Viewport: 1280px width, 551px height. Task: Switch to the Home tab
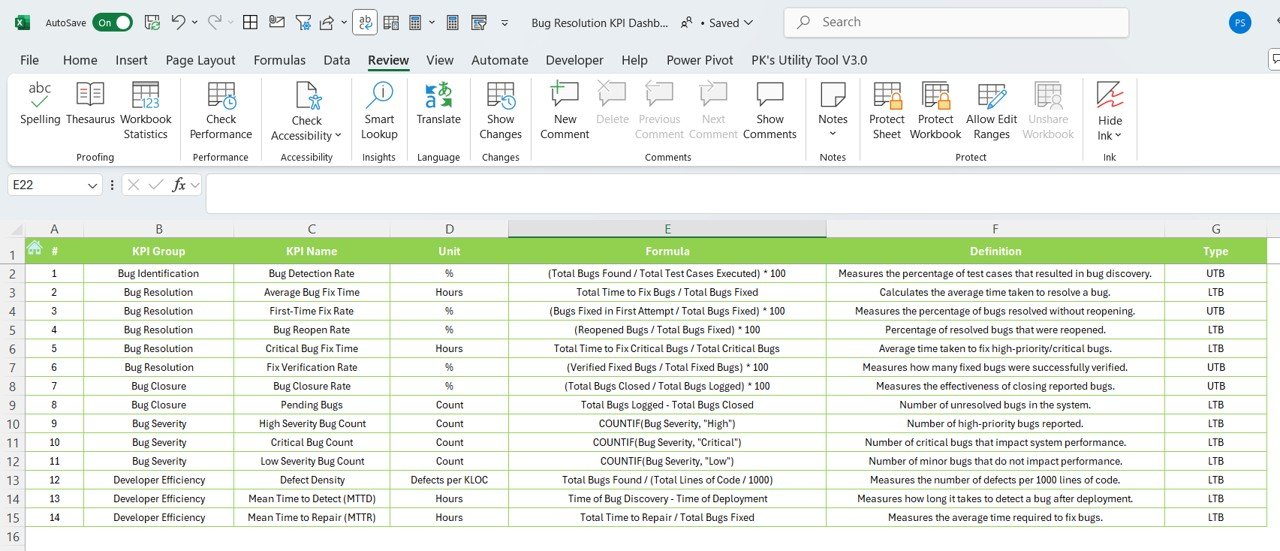tap(80, 60)
